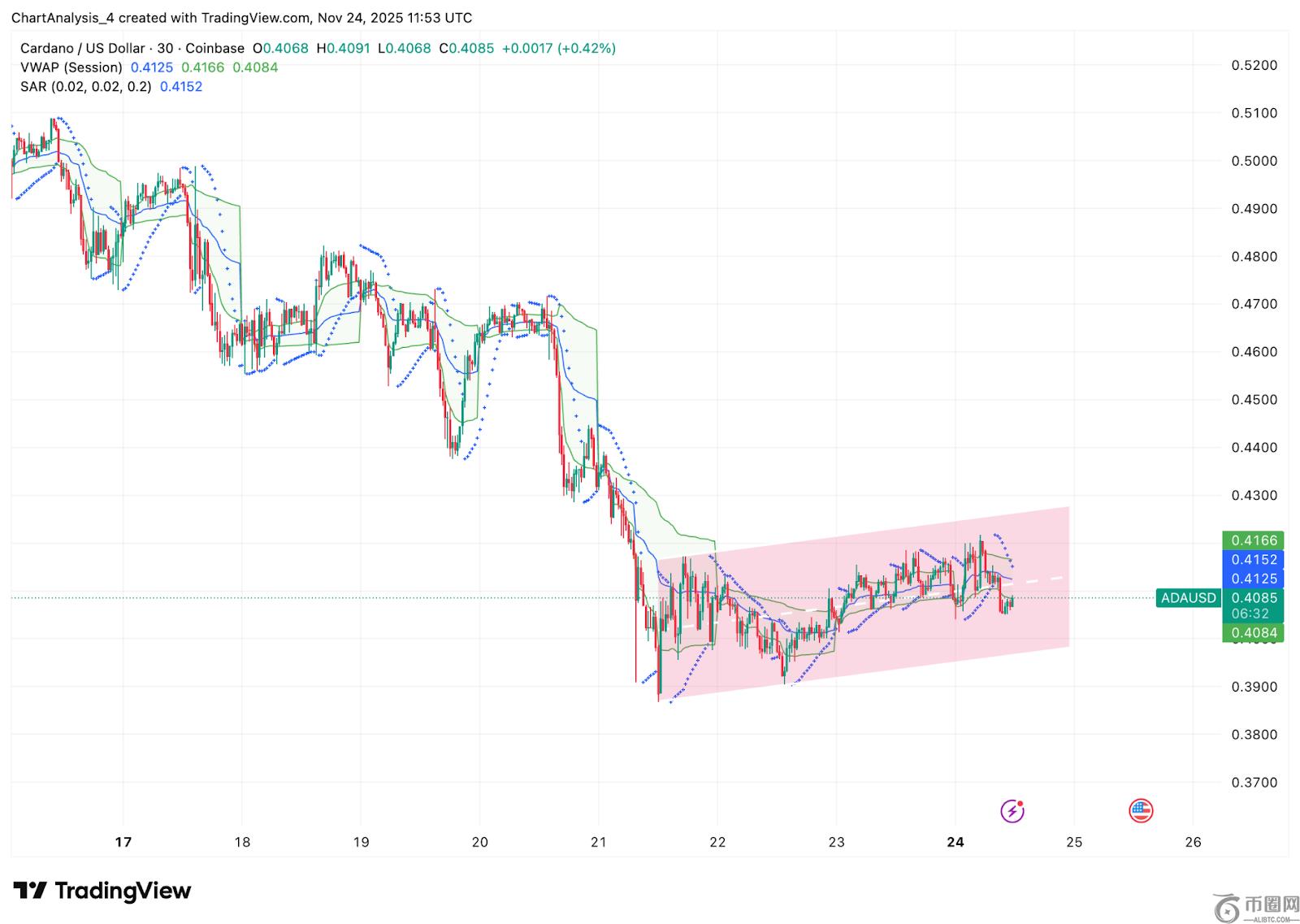Click the blue 0.4152 SAR price tag
Viewport: 1300px width, 924px height.
1254,559
